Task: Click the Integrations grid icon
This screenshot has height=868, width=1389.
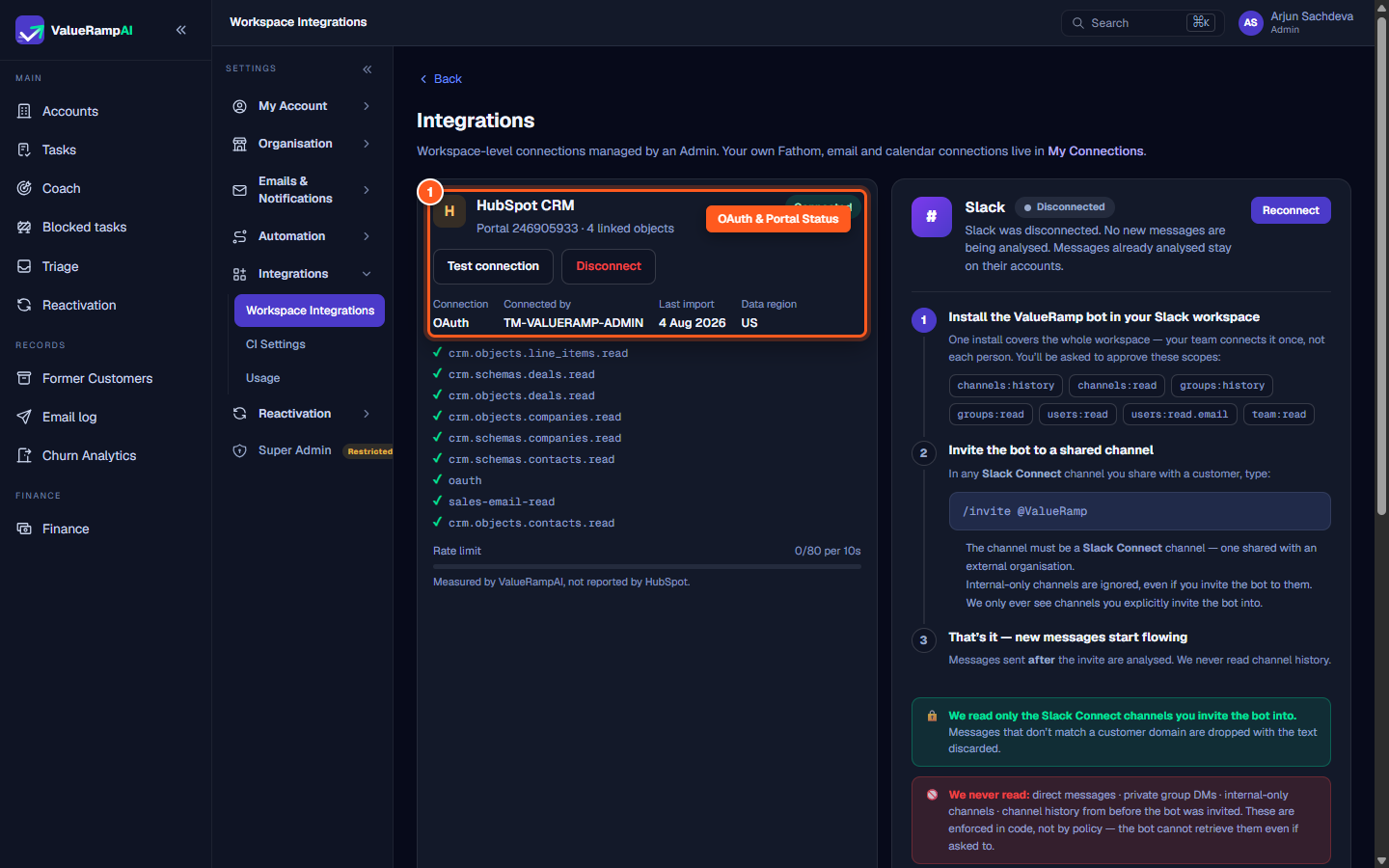Action: [239, 274]
